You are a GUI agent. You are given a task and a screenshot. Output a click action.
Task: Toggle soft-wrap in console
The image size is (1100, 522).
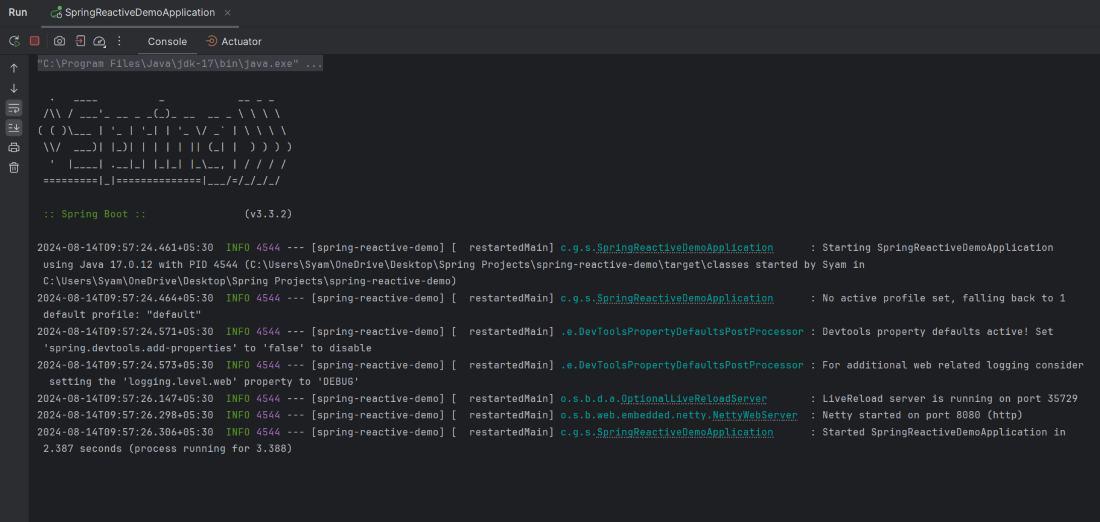pyautogui.click(x=14, y=108)
